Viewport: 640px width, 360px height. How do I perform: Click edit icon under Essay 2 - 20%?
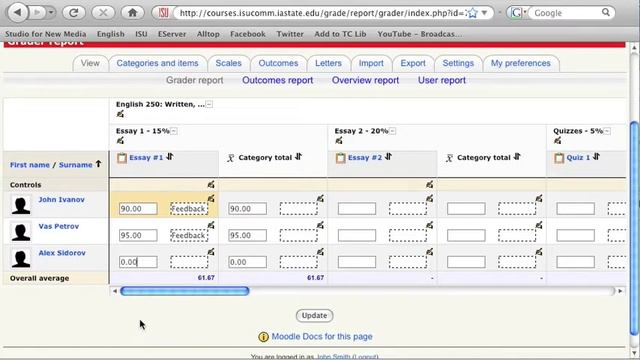pyautogui.click(x=339, y=140)
